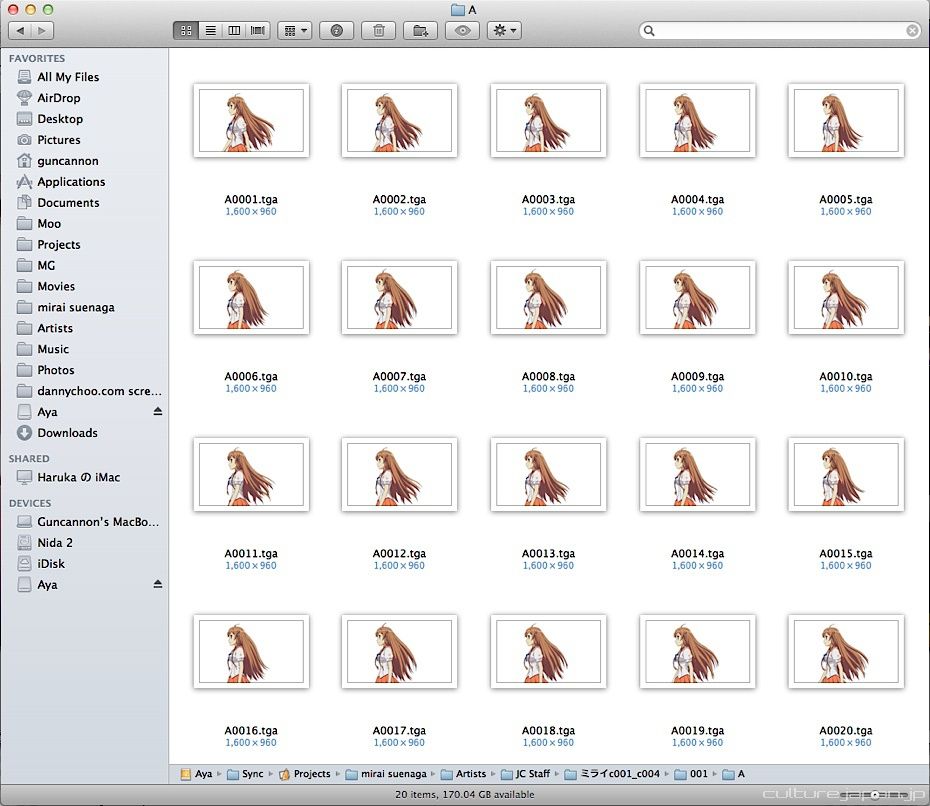Select Applications in the sidebar

point(70,182)
